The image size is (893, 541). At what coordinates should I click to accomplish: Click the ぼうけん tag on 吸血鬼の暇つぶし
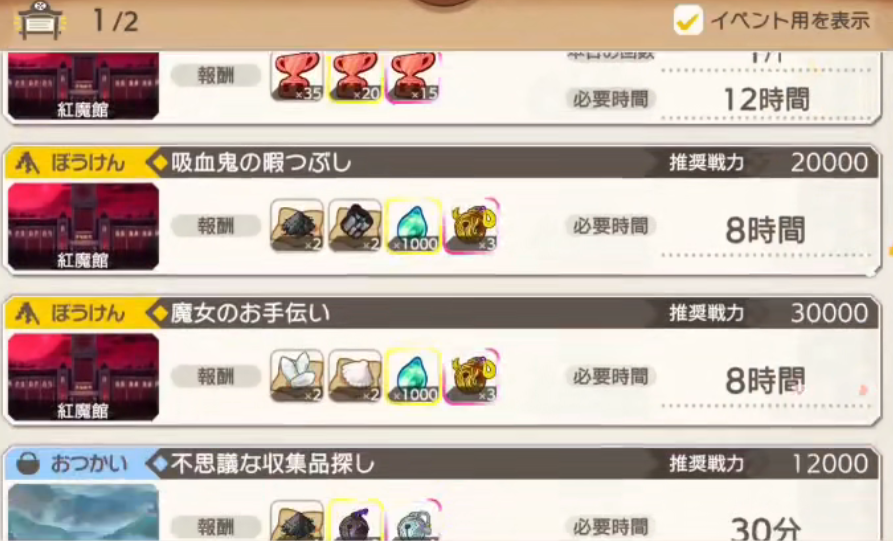click(71, 163)
